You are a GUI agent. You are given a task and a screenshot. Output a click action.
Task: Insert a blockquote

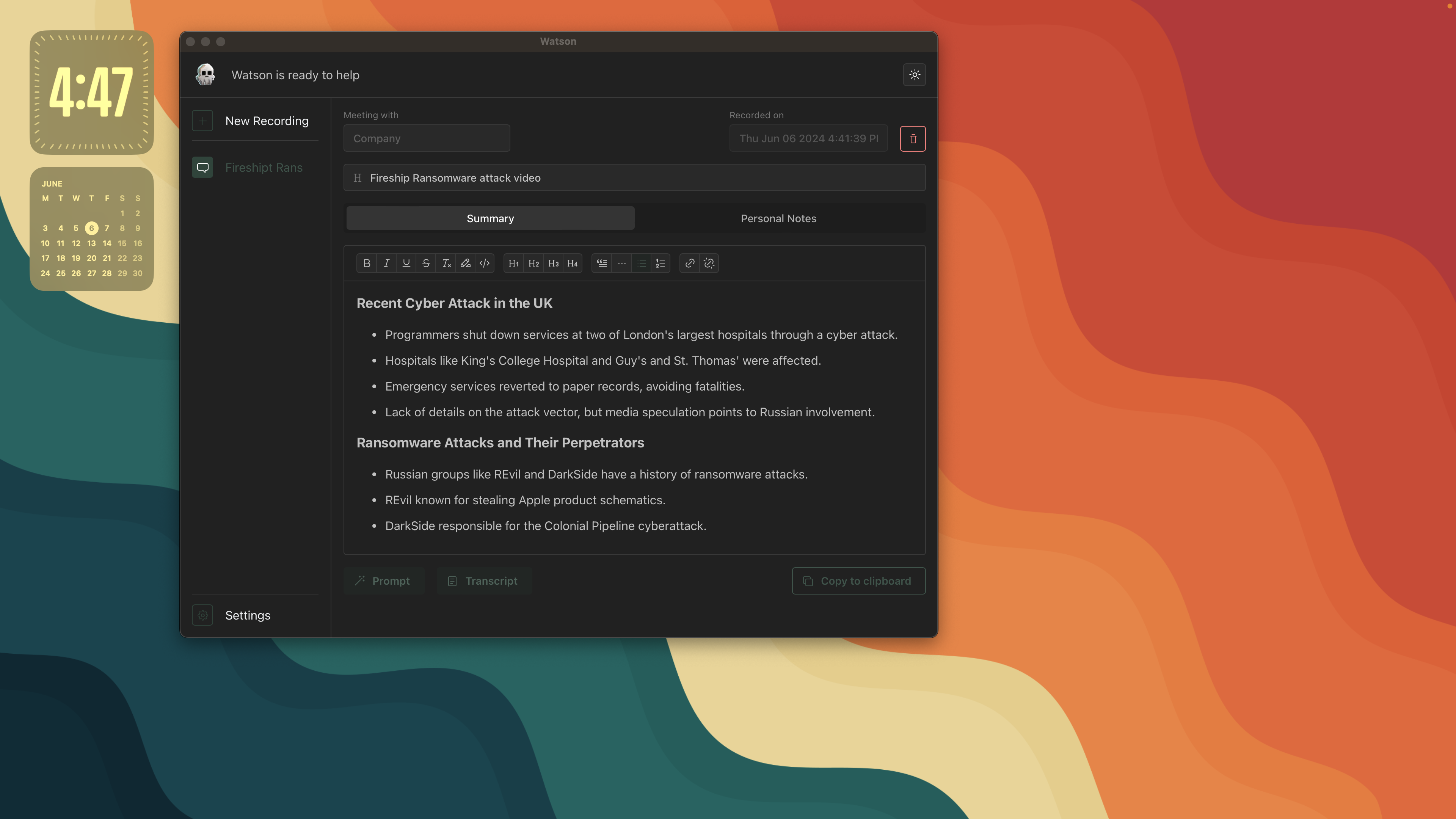[x=602, y=264]
